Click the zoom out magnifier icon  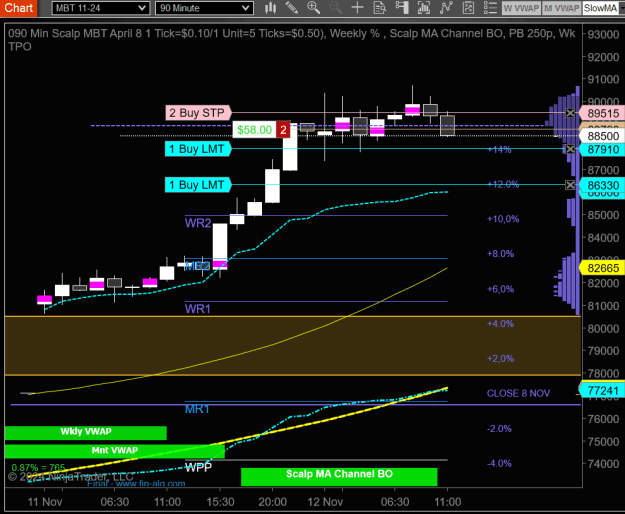[x=335, y=8]
